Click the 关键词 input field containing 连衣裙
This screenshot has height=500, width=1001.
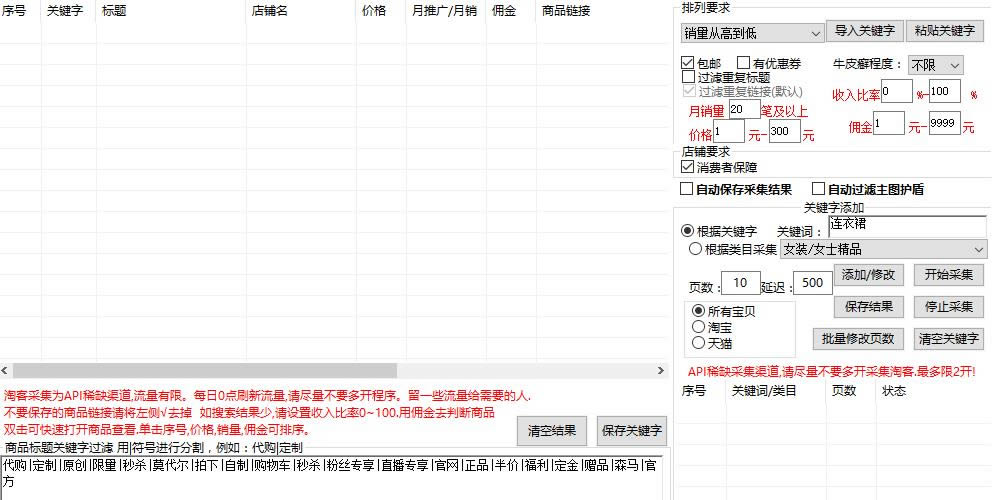pos(906,227)
